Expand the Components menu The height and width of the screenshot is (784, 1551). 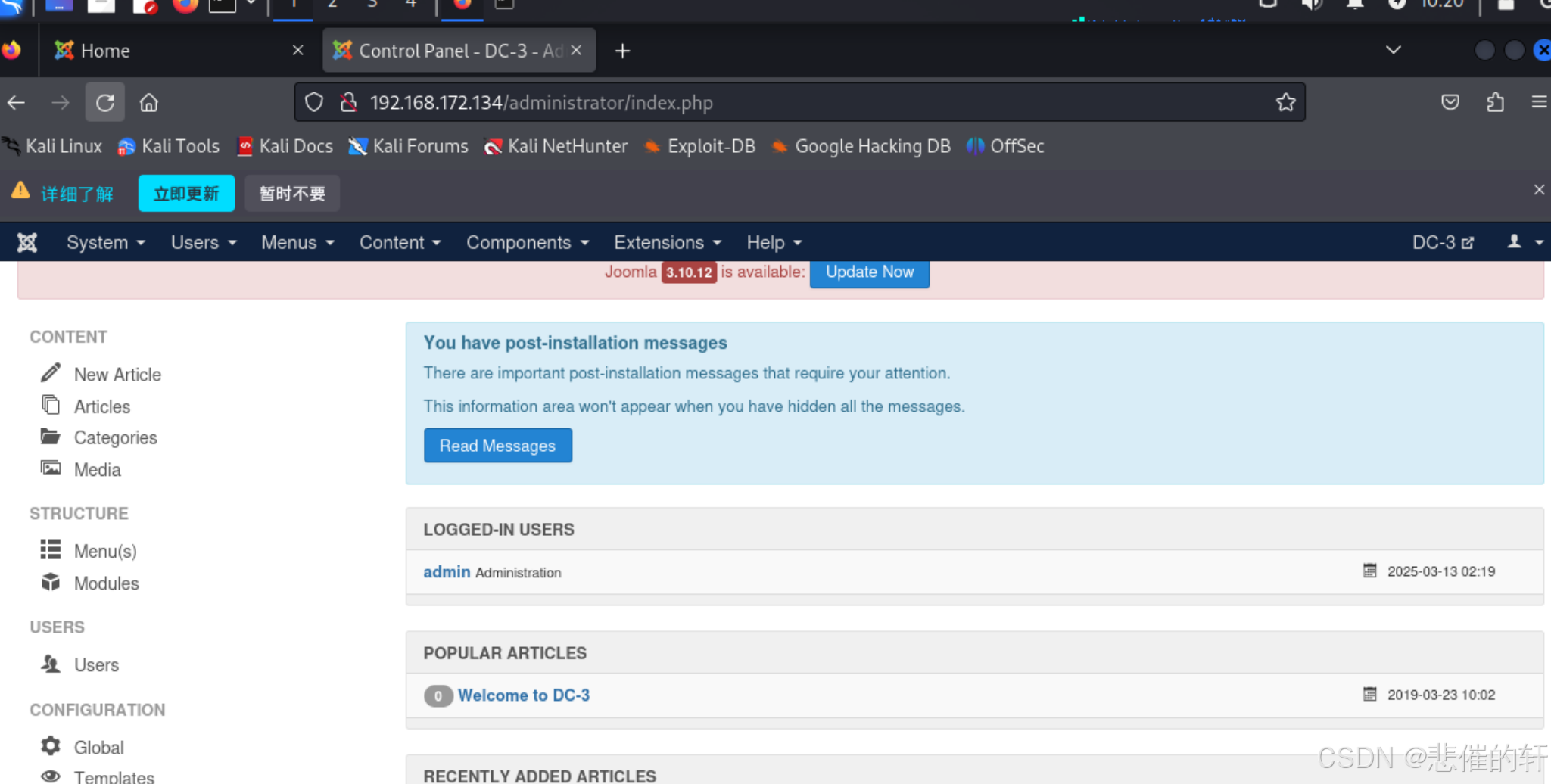528,242
